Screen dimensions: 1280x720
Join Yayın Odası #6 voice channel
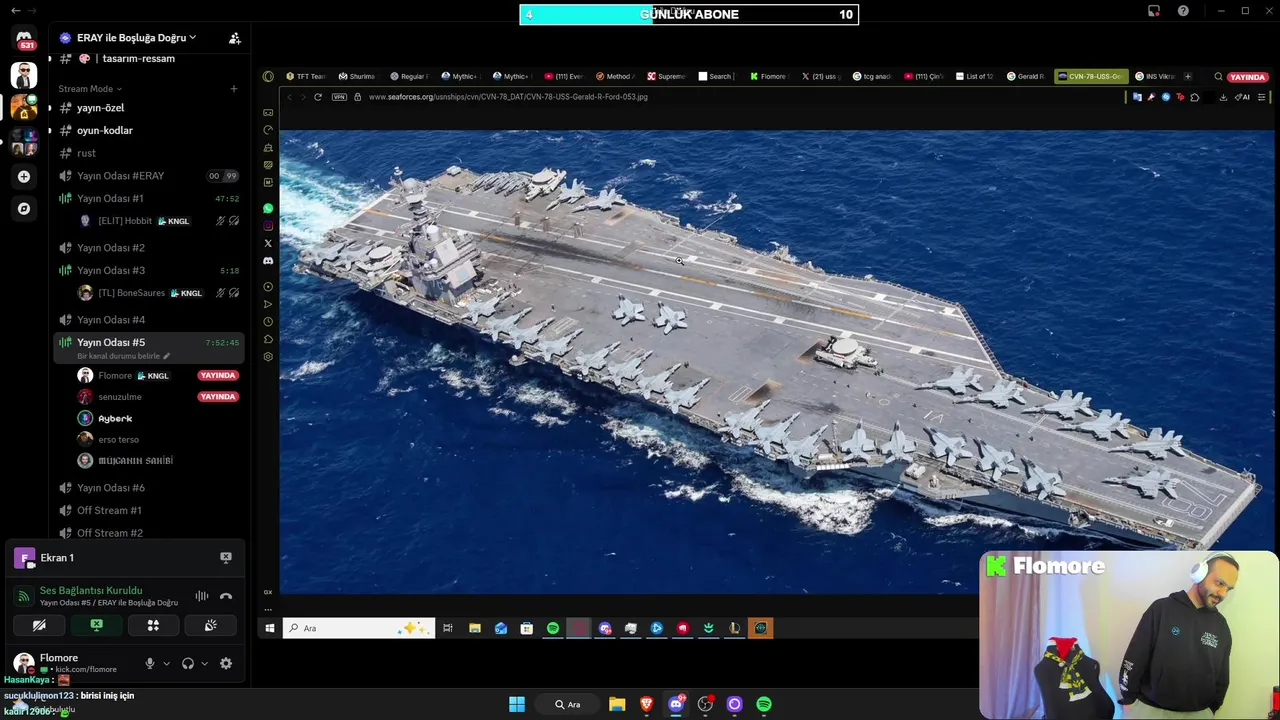149,488
